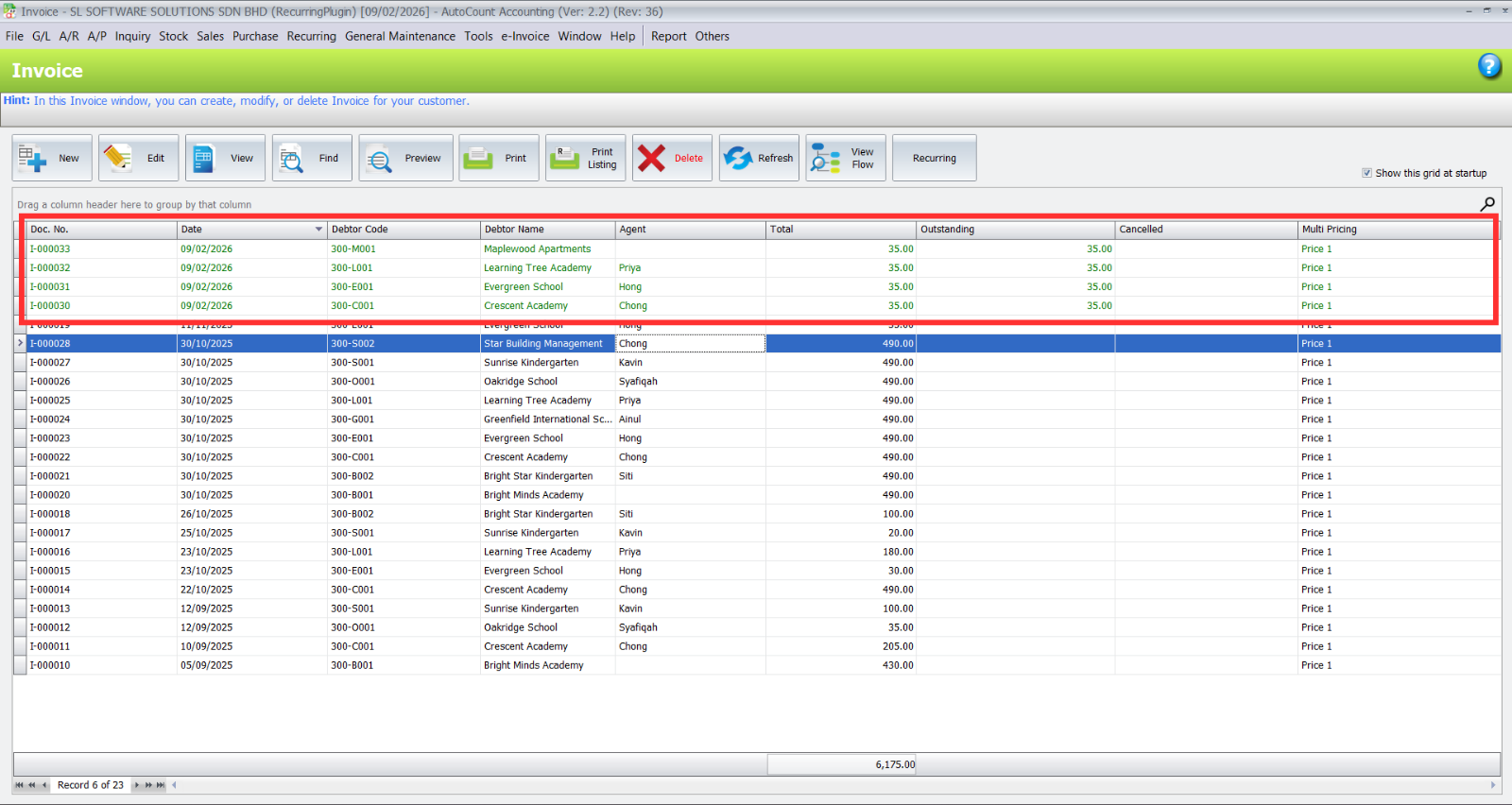Image resolution: width=1512 pixels, height=805 pixels.
Task: Click date 05/09/2025 cell
Action: tap(252, 665)
